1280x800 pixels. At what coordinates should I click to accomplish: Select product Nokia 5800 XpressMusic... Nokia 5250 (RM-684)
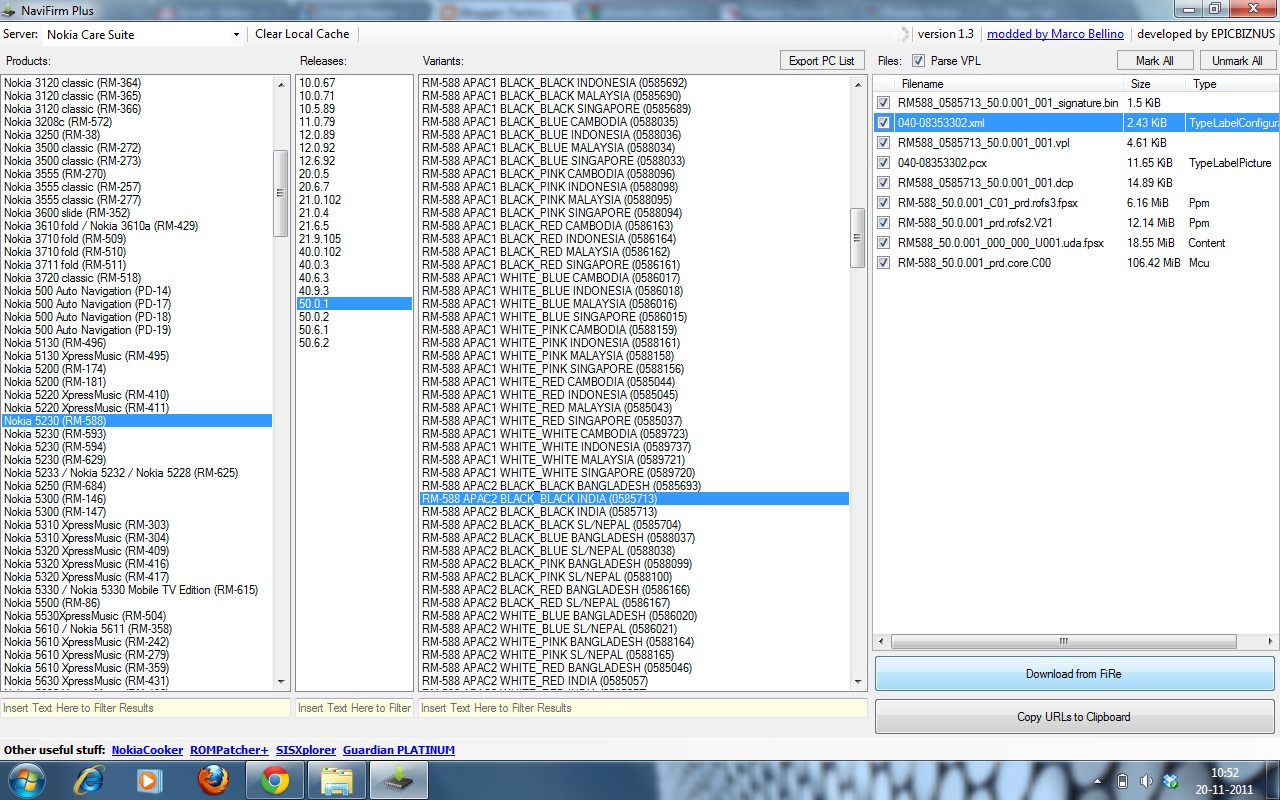click(x=137, y=486)
